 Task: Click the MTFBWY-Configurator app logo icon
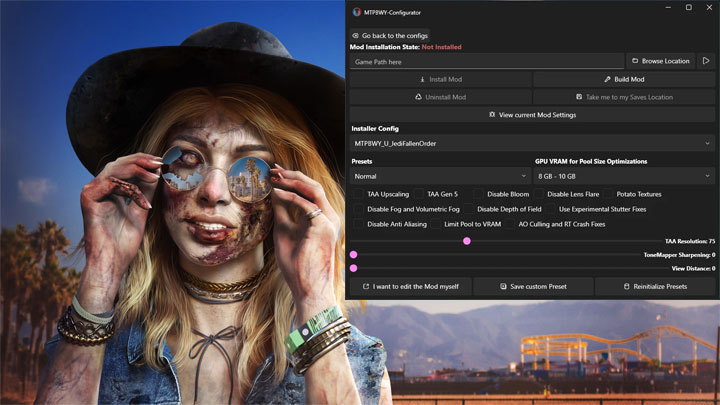click(356, 12)
